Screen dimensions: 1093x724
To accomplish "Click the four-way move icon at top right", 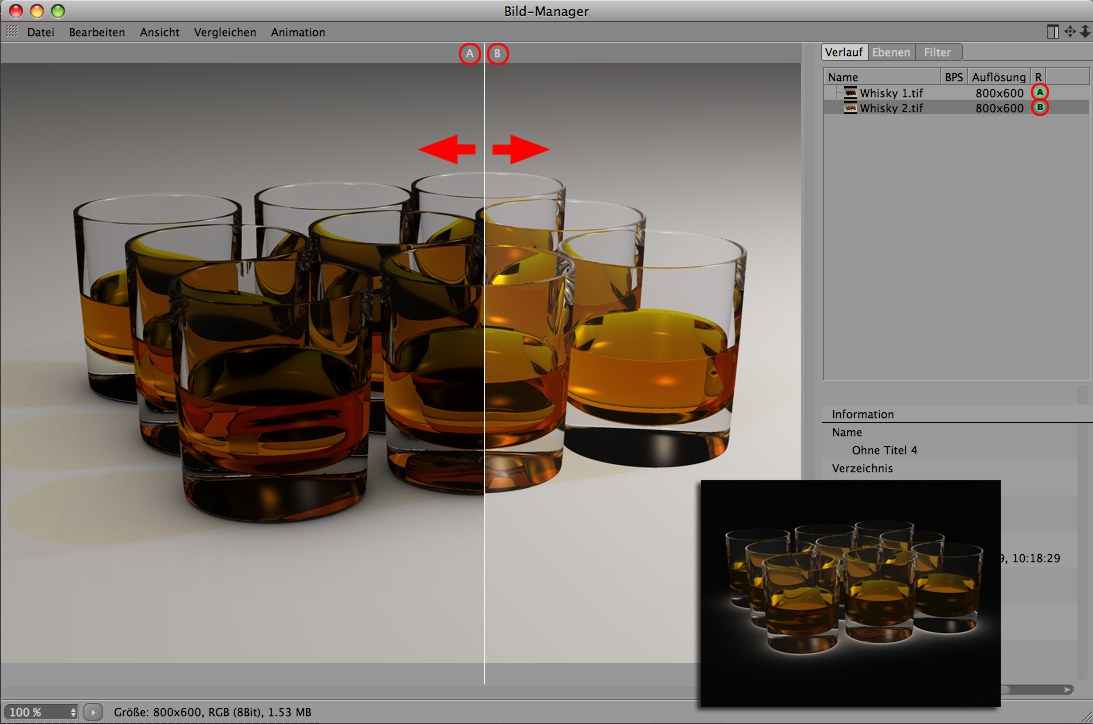I will point(1069,32).
